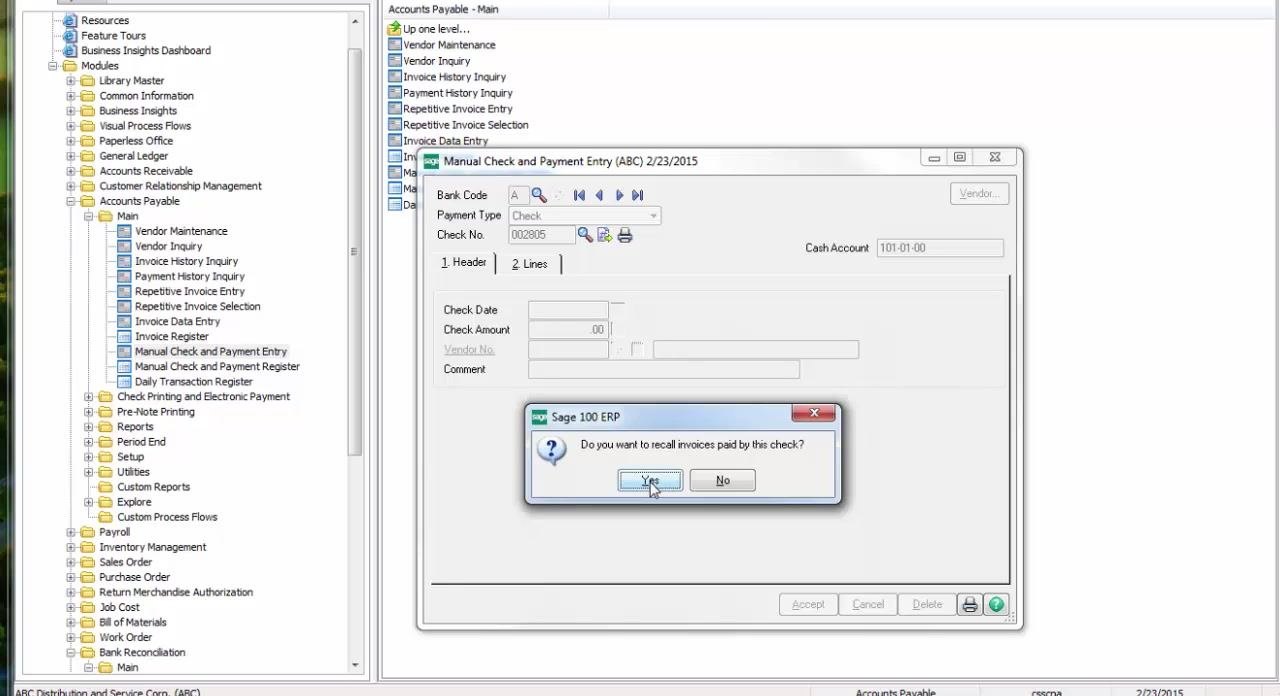Click the printer icon next to Check No.
1280x696 pixels.
[x=625, y=235]
